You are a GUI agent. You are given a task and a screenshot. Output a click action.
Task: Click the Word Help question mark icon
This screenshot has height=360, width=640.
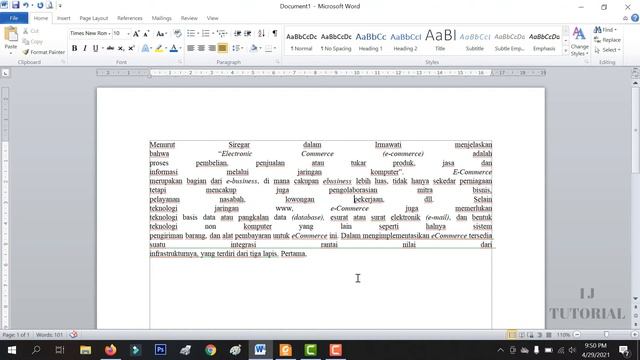pyautogui.click(x=635, y=18)
